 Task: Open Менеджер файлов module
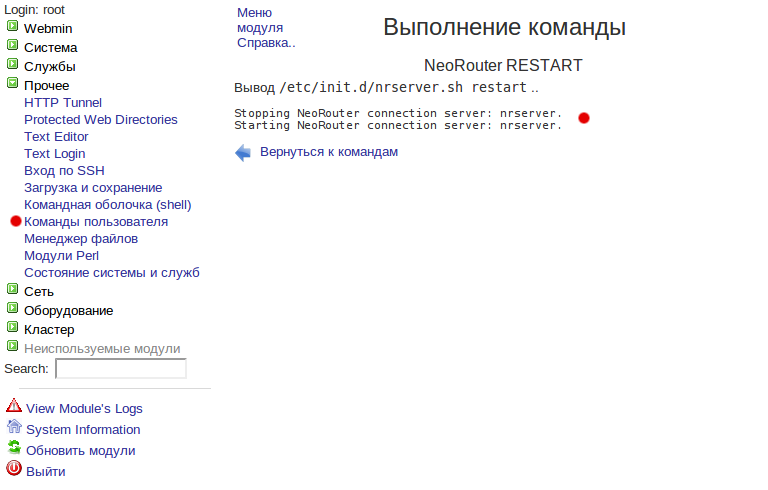[81, 239]
